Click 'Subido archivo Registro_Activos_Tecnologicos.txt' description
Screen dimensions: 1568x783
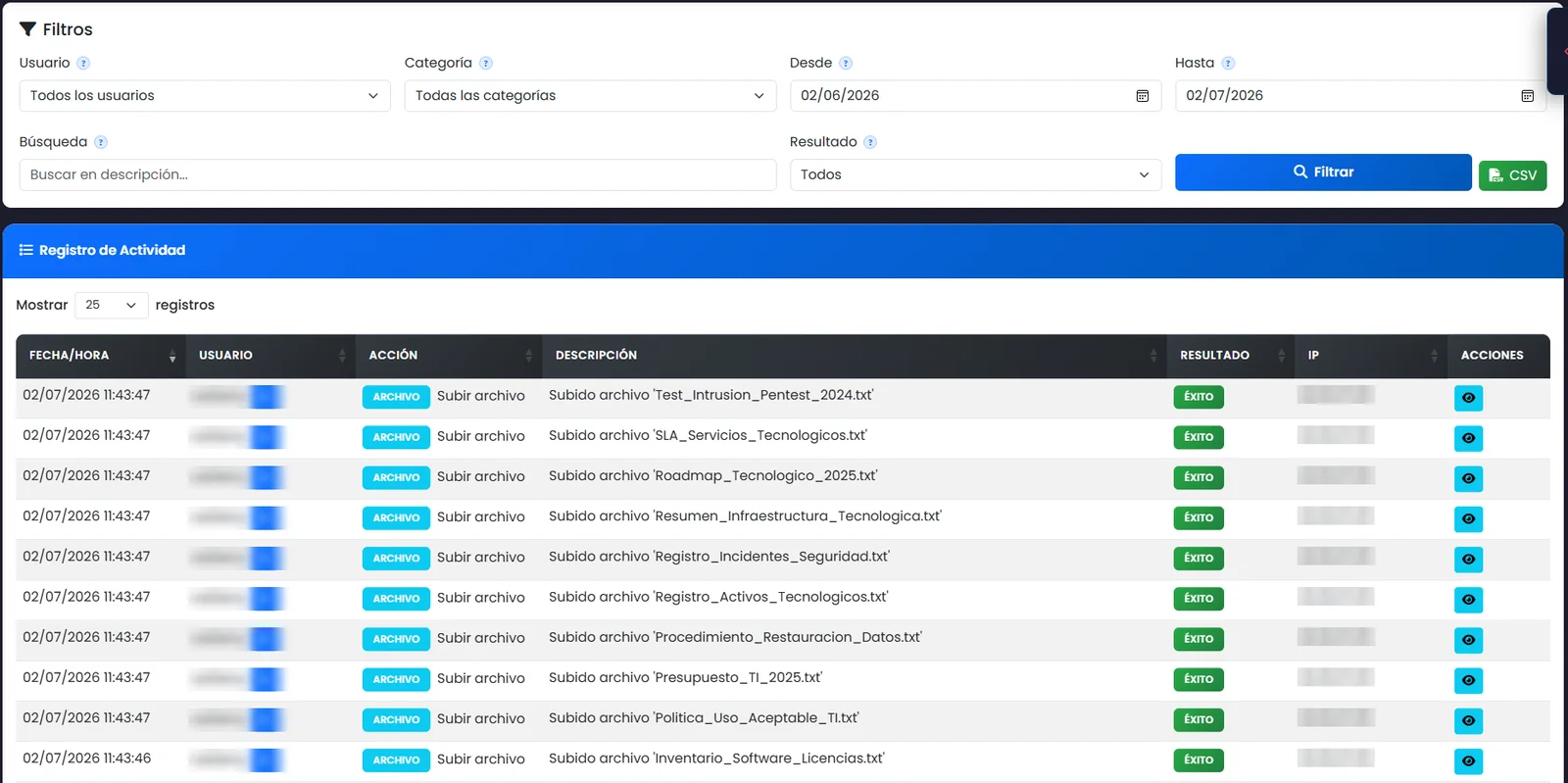pyautogui.click(x=718, y=597)
